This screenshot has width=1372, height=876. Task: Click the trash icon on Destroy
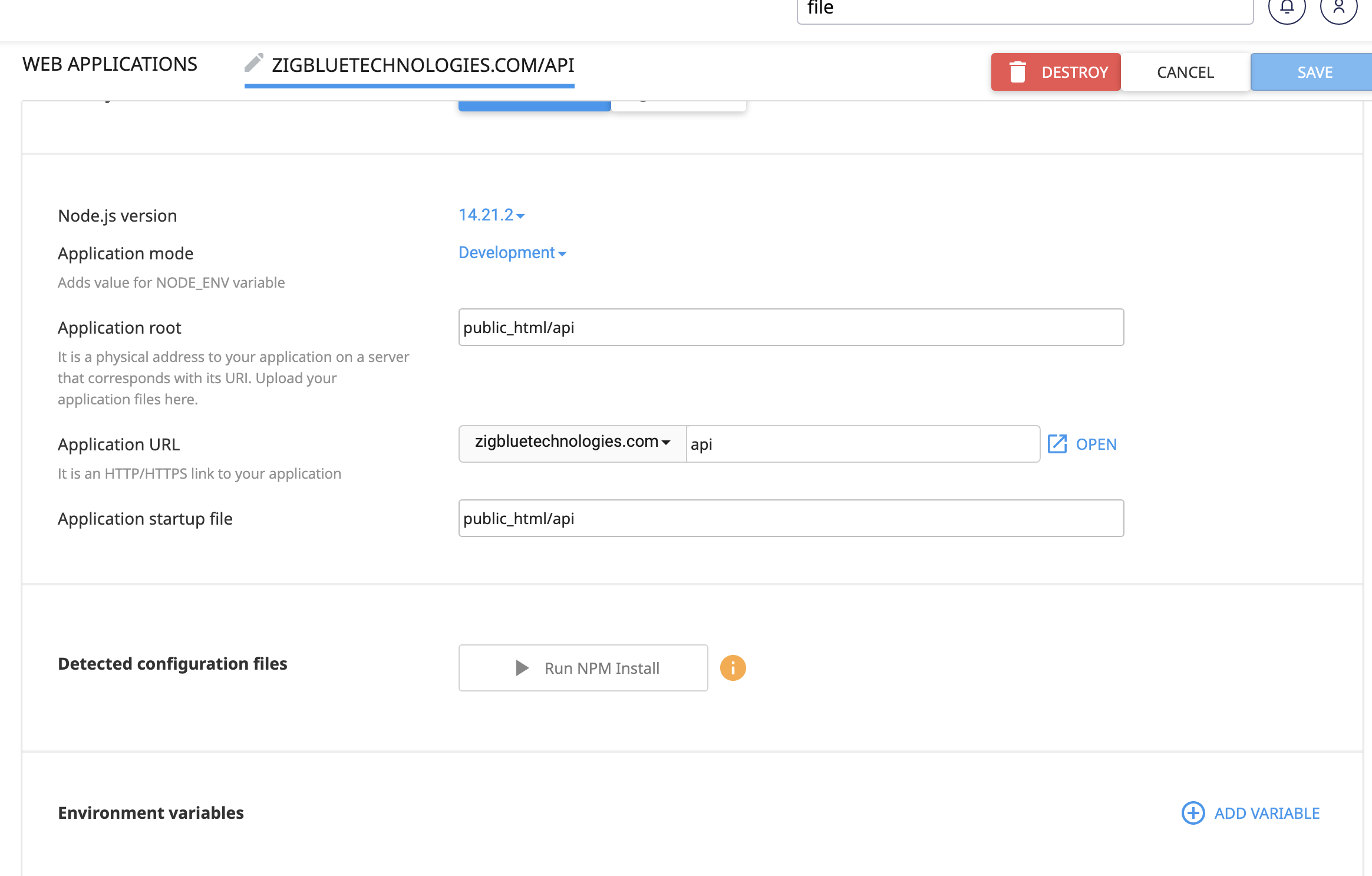(x=1018, y=72)
